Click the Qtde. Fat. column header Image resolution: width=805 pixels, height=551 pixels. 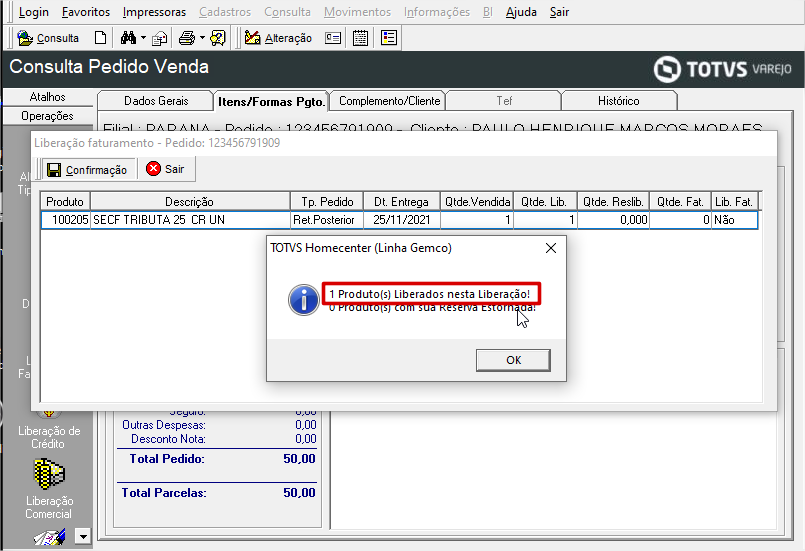pos(680,202)
